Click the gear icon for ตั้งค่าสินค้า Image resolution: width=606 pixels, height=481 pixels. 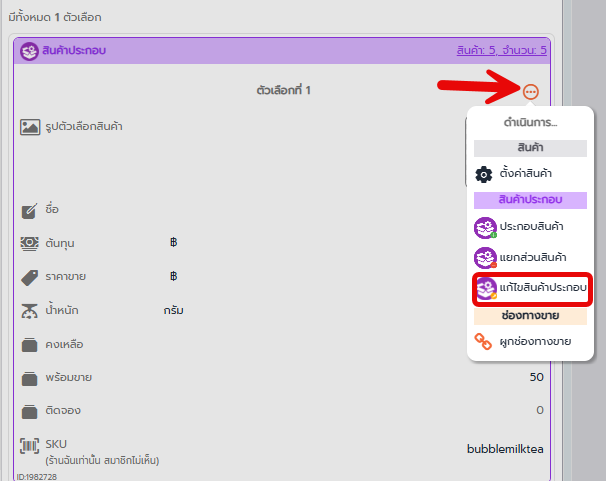click(484, 174)
